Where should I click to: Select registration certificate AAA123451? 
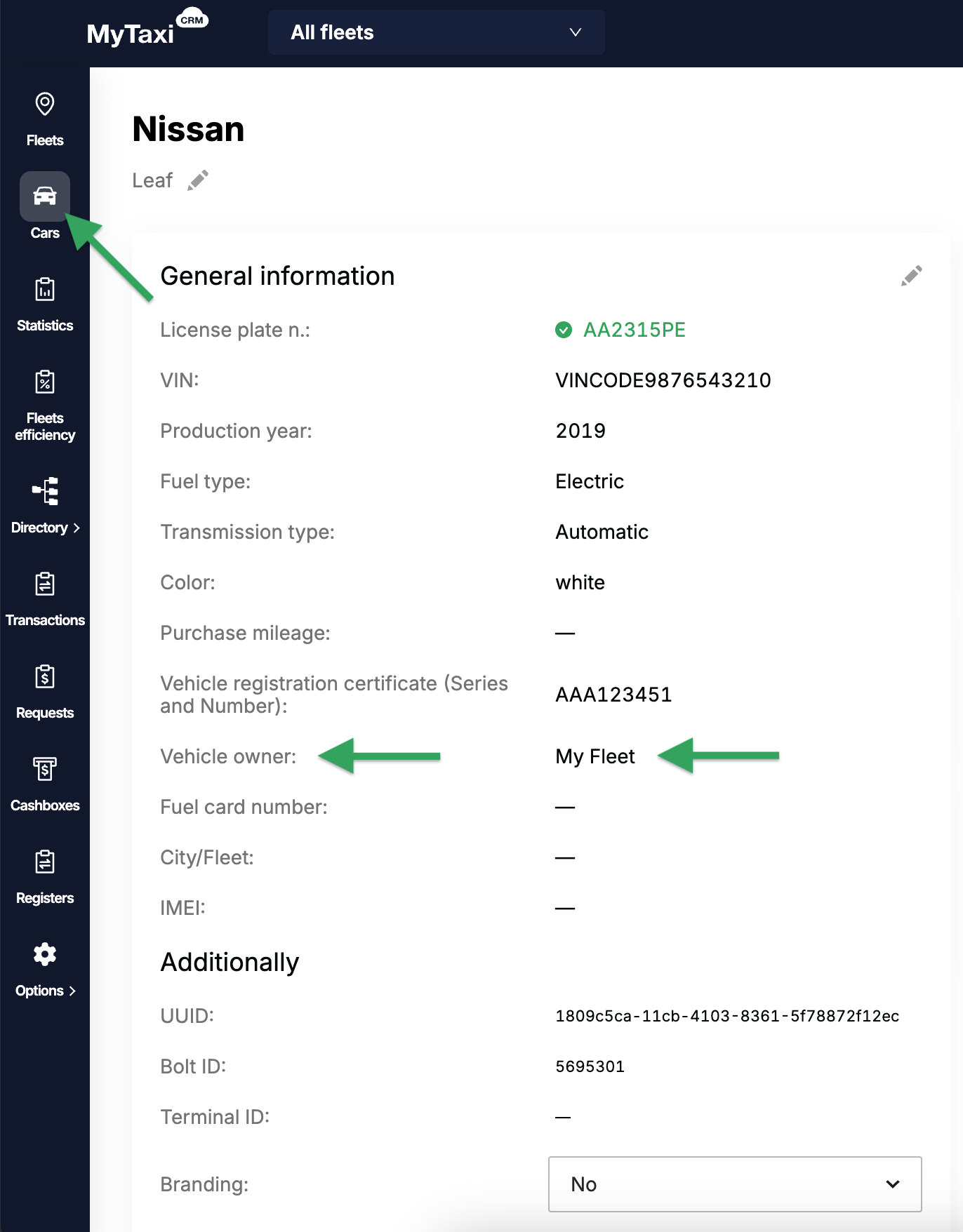click(613, 695)
